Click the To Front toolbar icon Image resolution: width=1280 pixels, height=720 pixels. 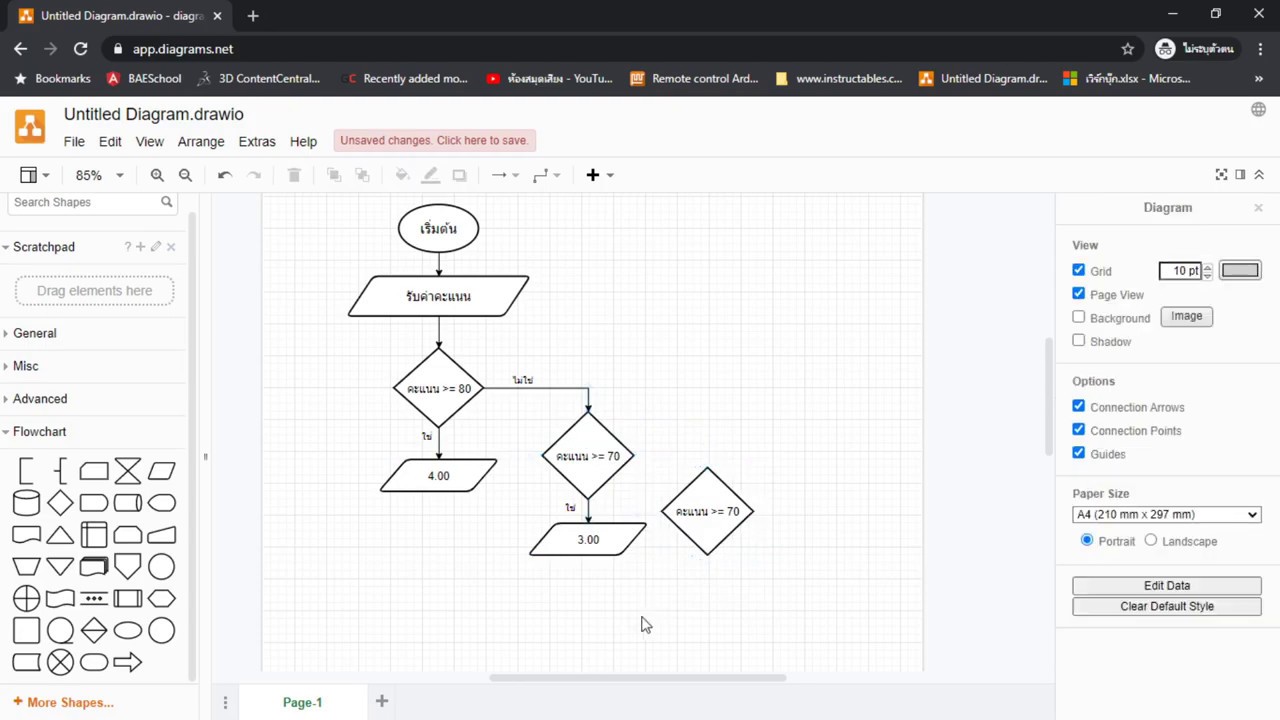(x=334, y=175)
